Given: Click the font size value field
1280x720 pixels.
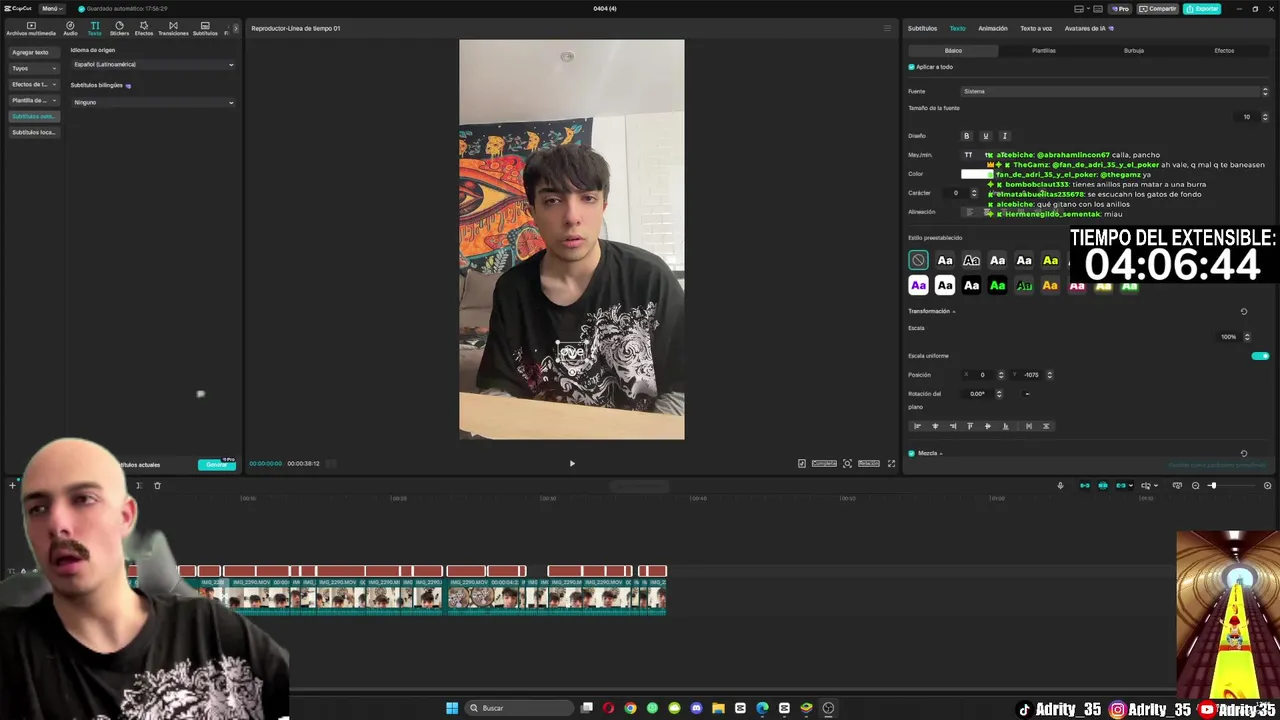Looking at the screenshot, I should click(x=1247, y=117).
